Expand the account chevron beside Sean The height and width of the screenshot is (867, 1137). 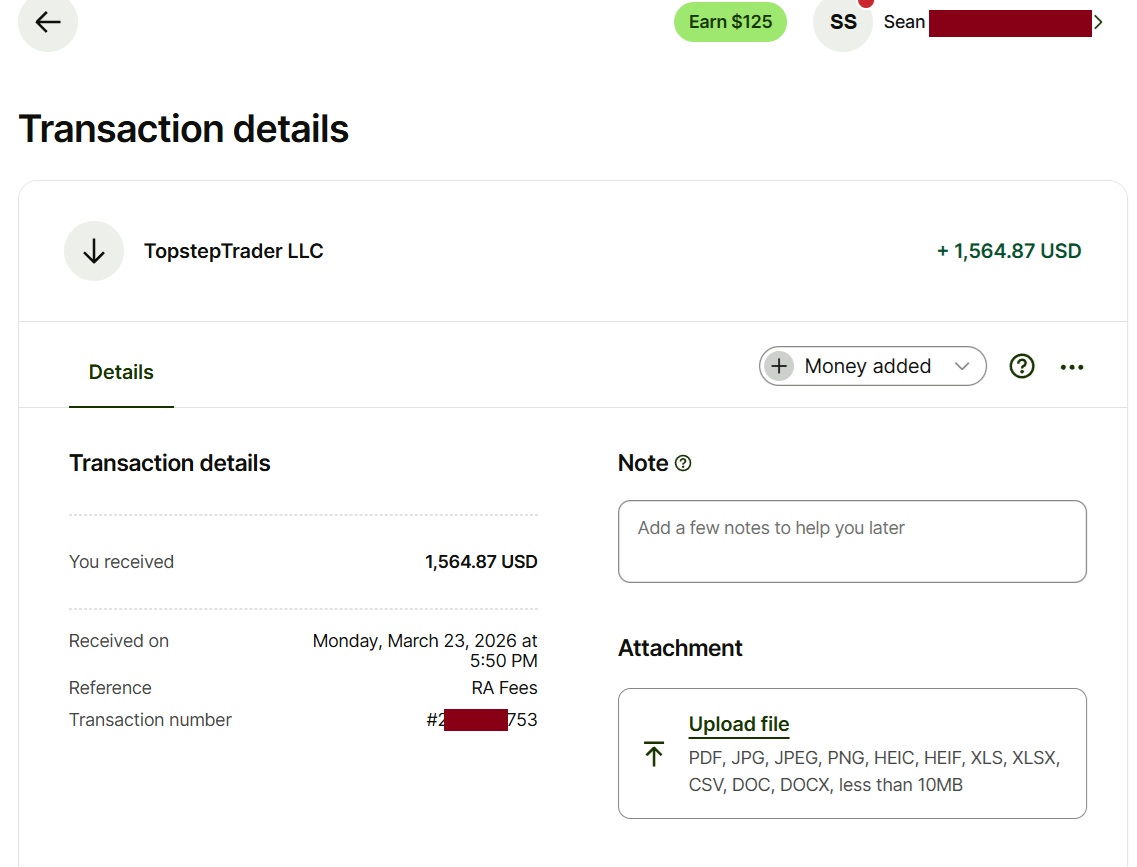click(1098, 22)
